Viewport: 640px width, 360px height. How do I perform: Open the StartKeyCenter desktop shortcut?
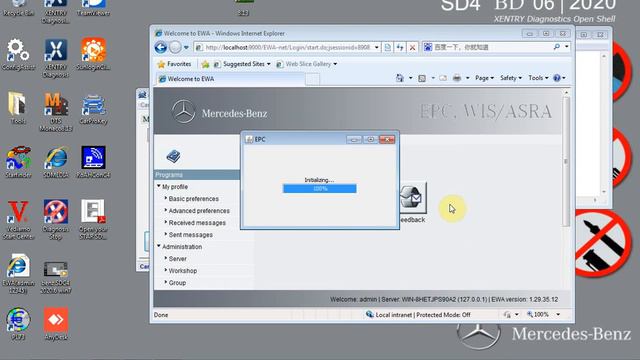click(18, 162)
